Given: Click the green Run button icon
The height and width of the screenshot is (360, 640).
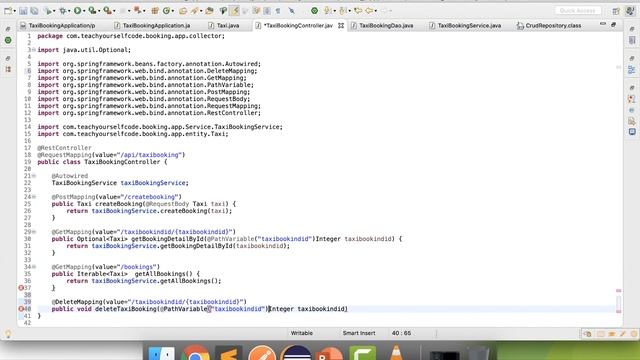Looking at the screenshot, I should pyautogui.click(x=77, y=11).
